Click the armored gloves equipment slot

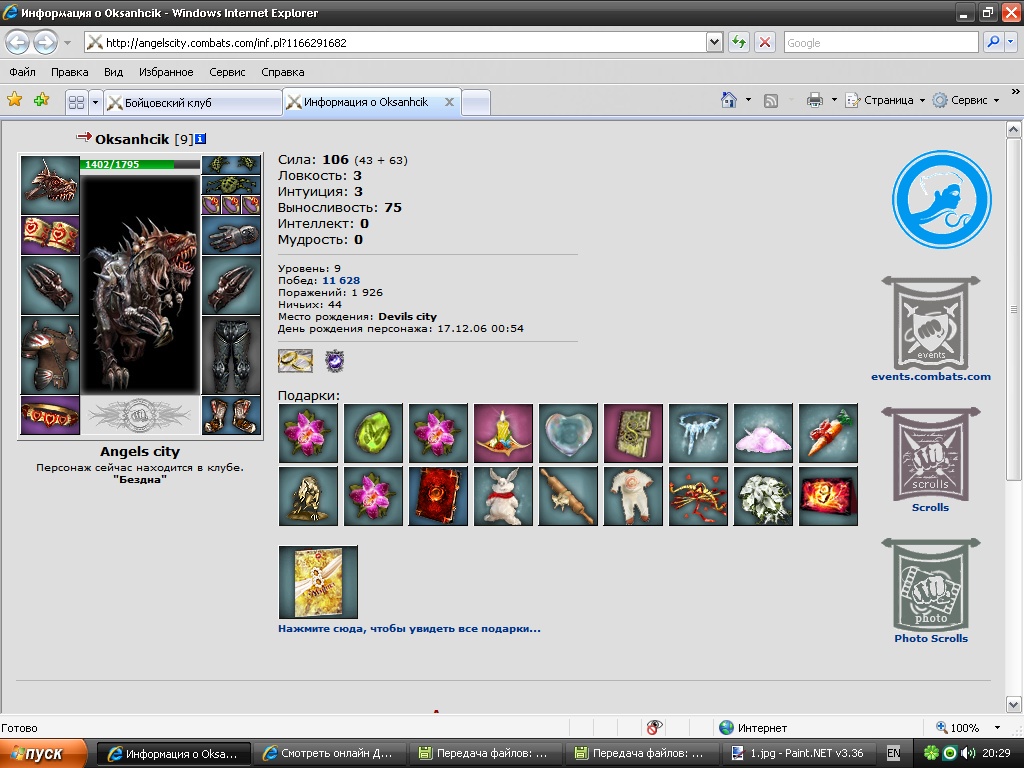tap(231, 235)
